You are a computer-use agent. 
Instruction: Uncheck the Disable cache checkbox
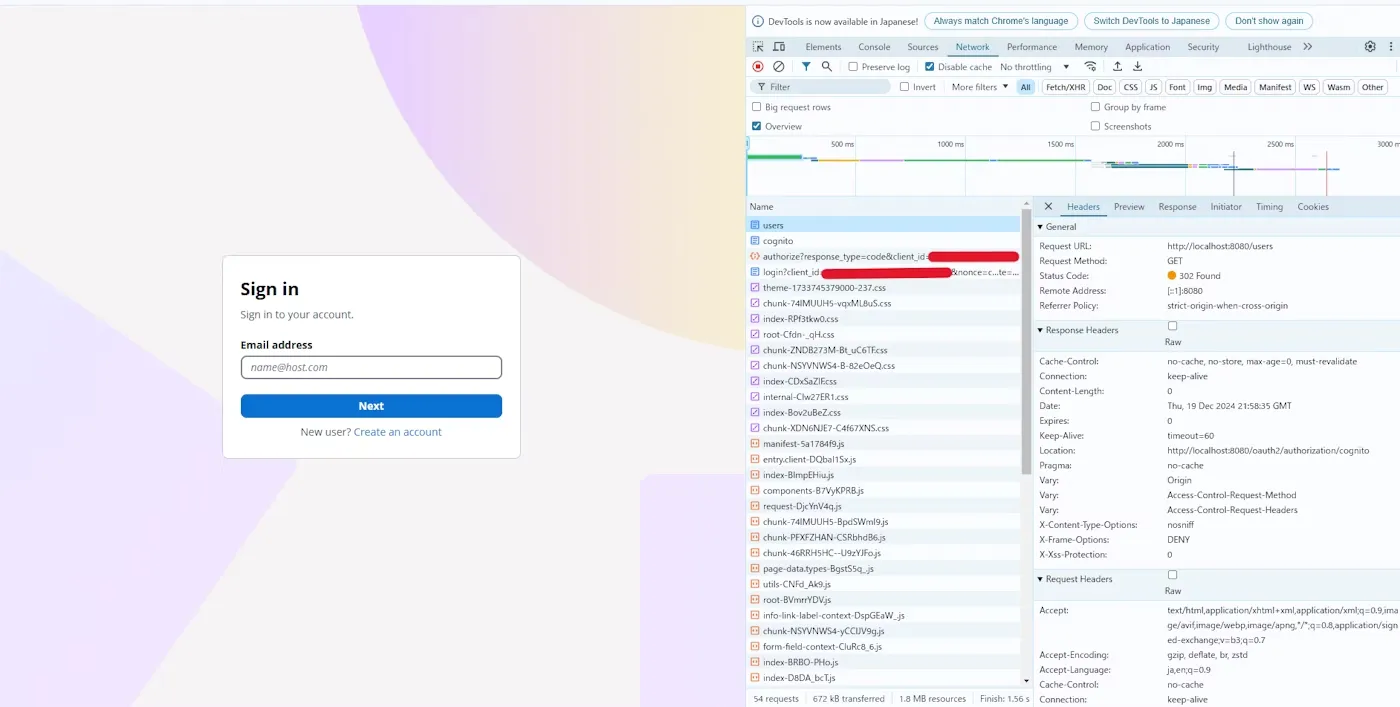point(930,67)
